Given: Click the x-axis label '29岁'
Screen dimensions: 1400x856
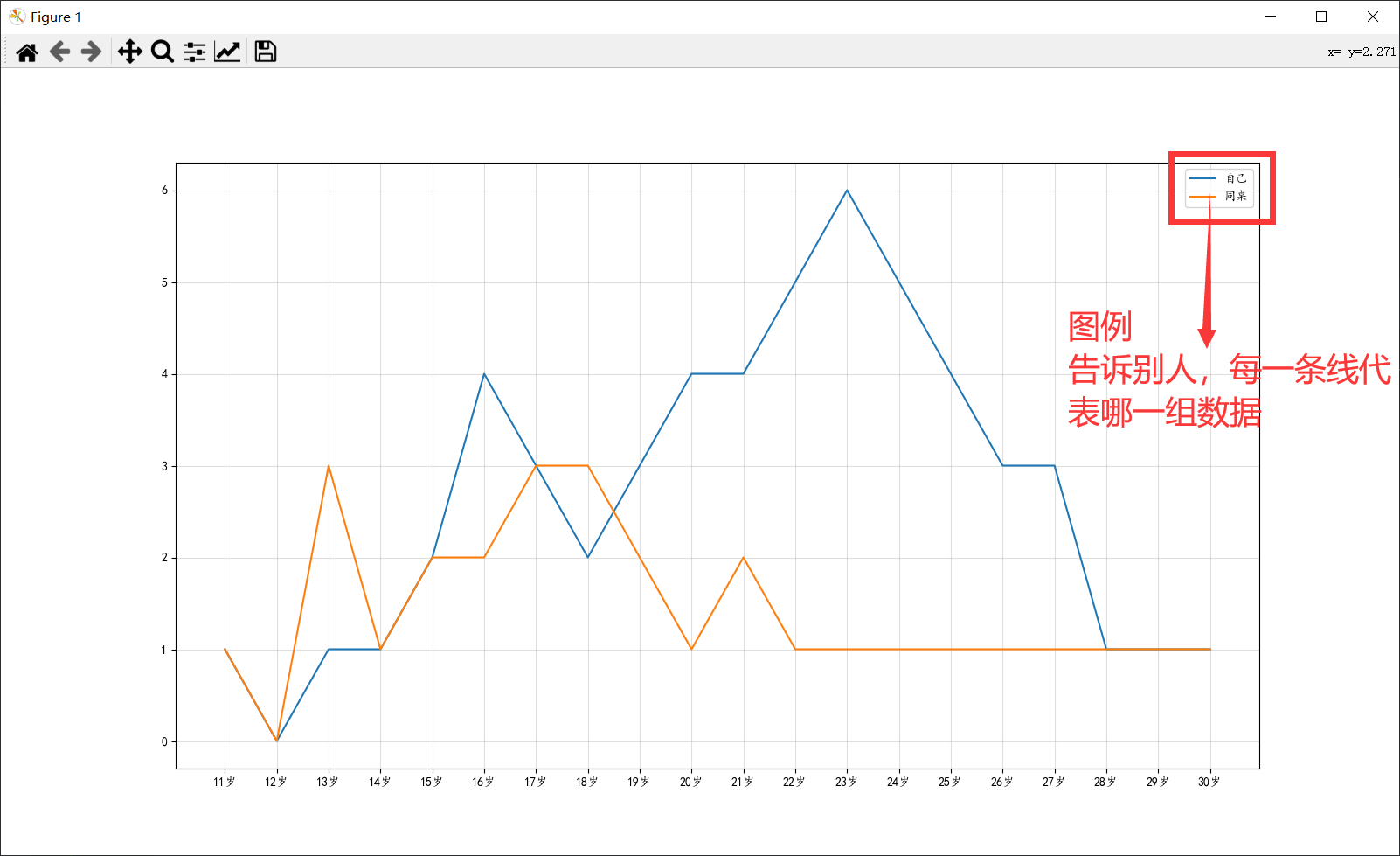Looking at the screenshot, I should 1158,782.
